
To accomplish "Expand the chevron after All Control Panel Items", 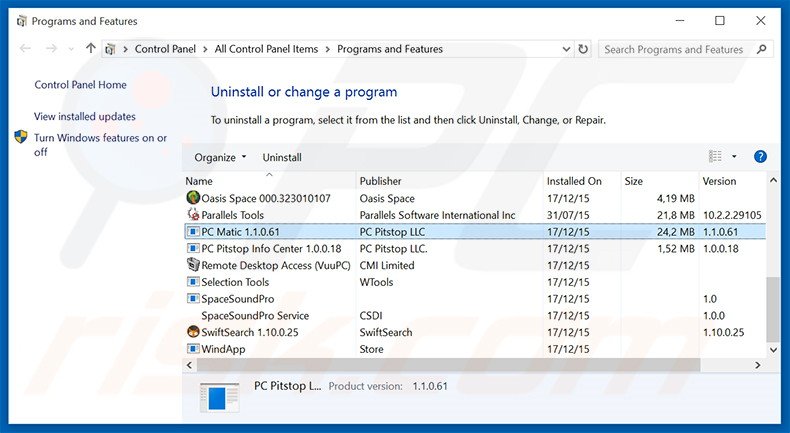I will pos(327,49).
